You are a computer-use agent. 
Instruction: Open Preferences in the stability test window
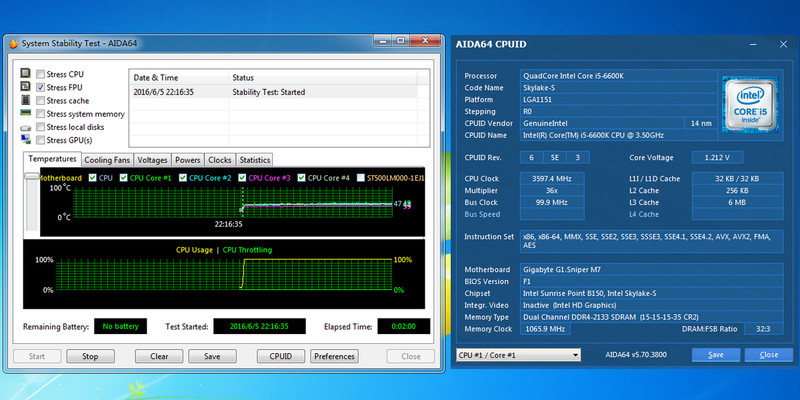pyautogui.click(x=334, y=356)
